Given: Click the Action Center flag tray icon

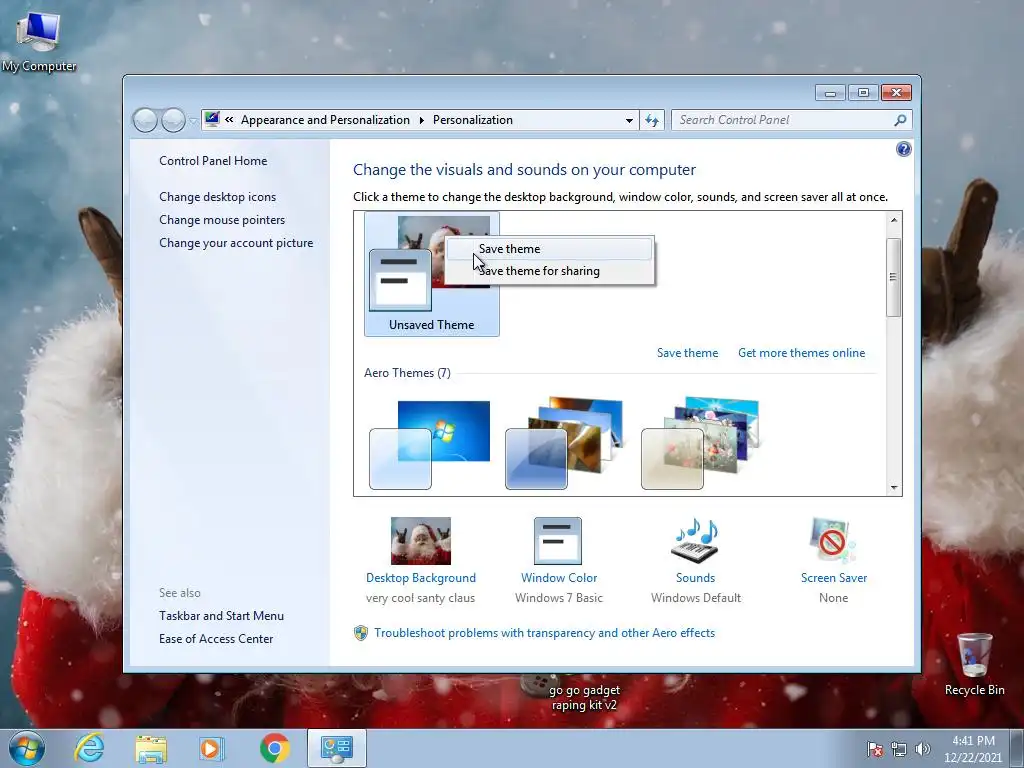Looking at the screenshot, I should click(875, 749).
